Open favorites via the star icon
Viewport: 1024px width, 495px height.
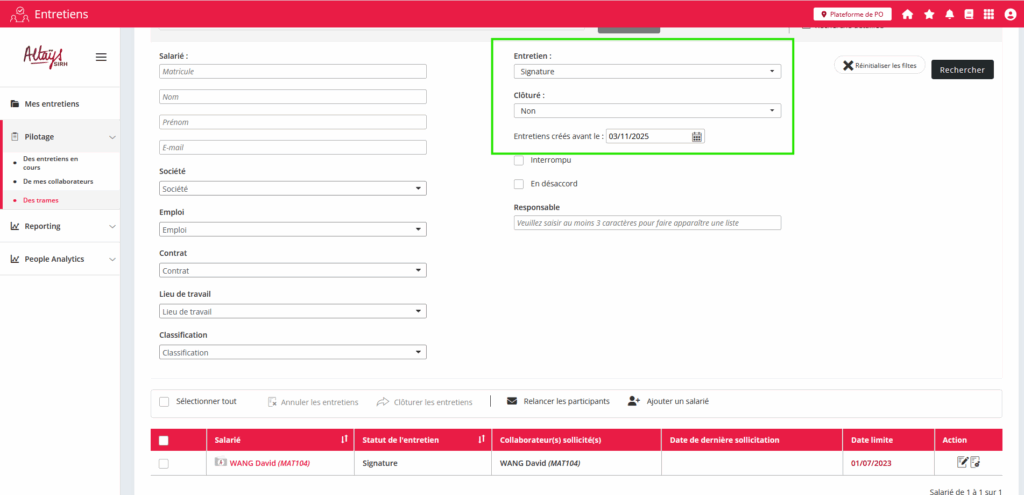coord(929,14)
